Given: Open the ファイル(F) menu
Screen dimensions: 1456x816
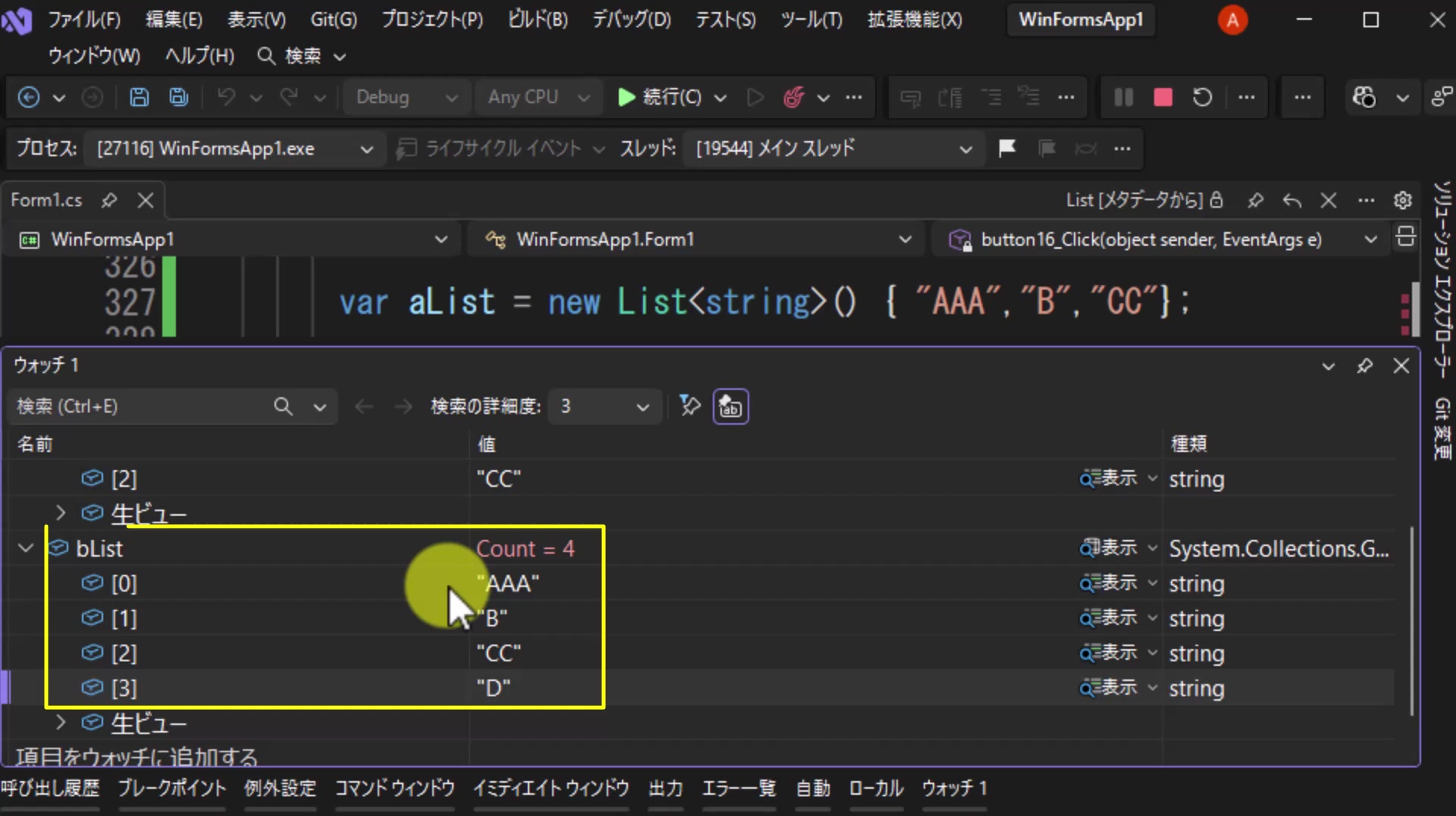Looking at the screenshot, I should (84, 20).
